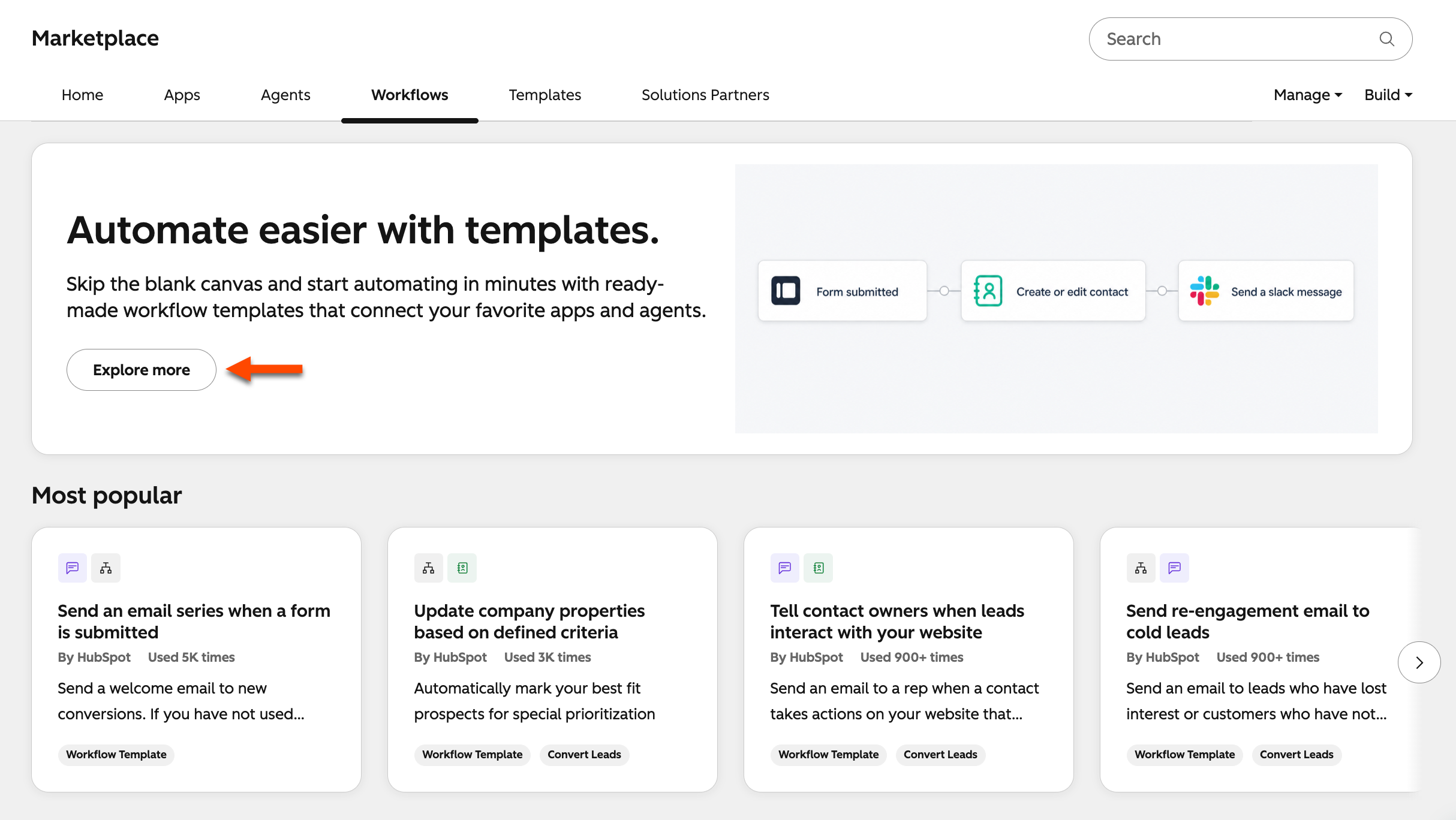Click the 'Create or edit contact' step label
1456x820 pixels.
(1072, 292)
